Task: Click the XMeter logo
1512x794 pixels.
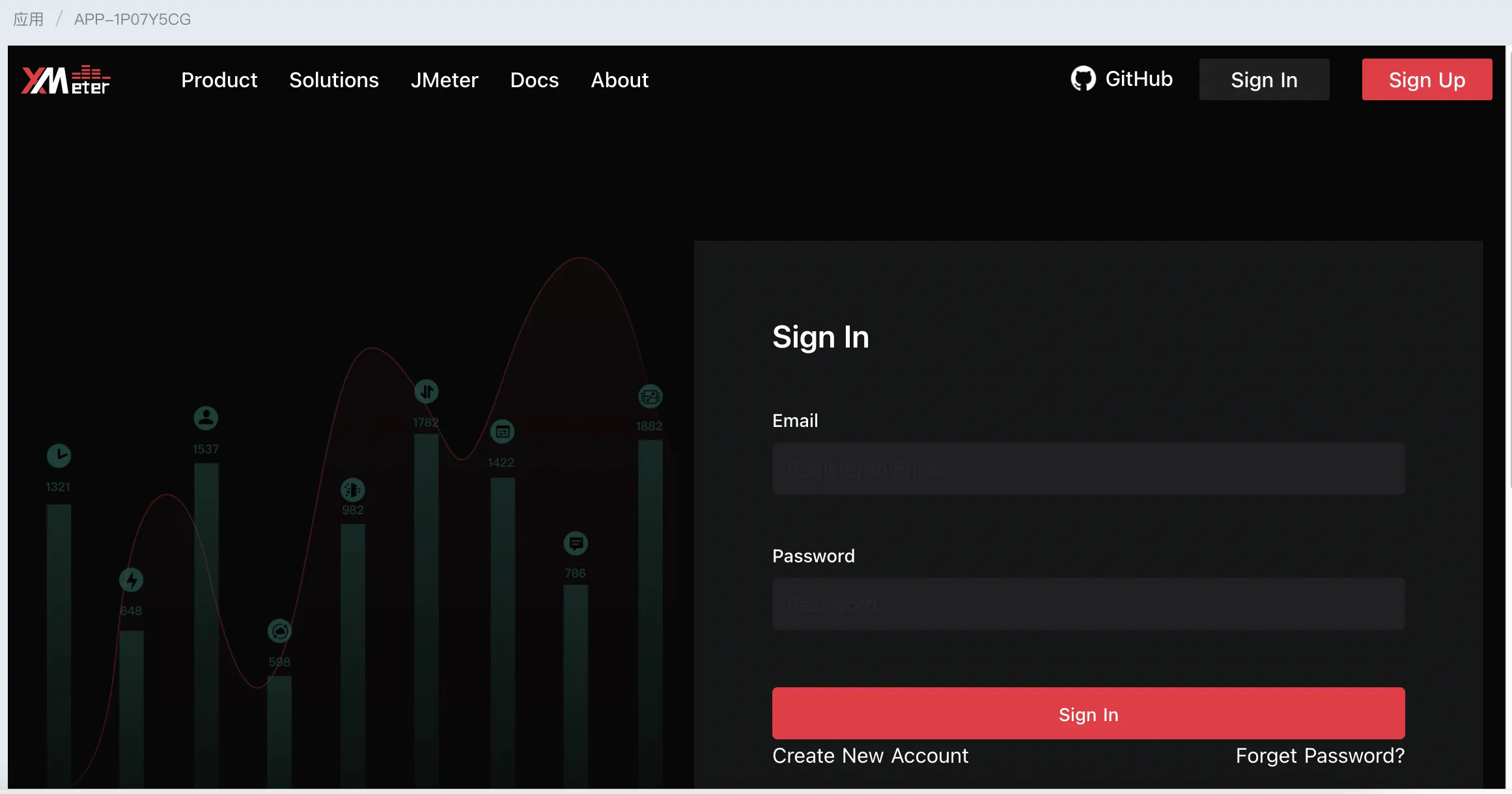Action: [65, 78]
